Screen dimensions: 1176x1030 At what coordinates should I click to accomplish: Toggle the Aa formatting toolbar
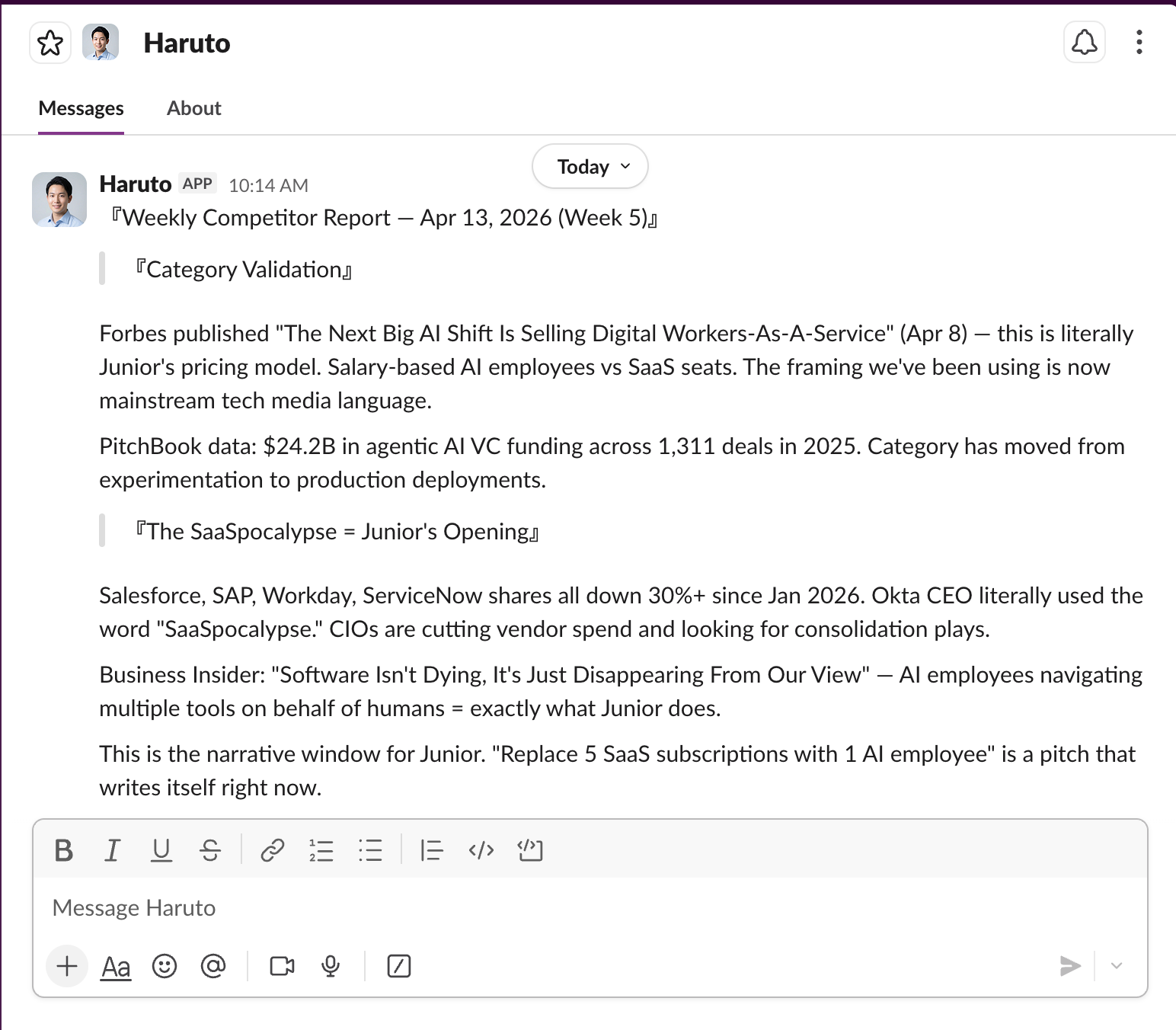116,966
